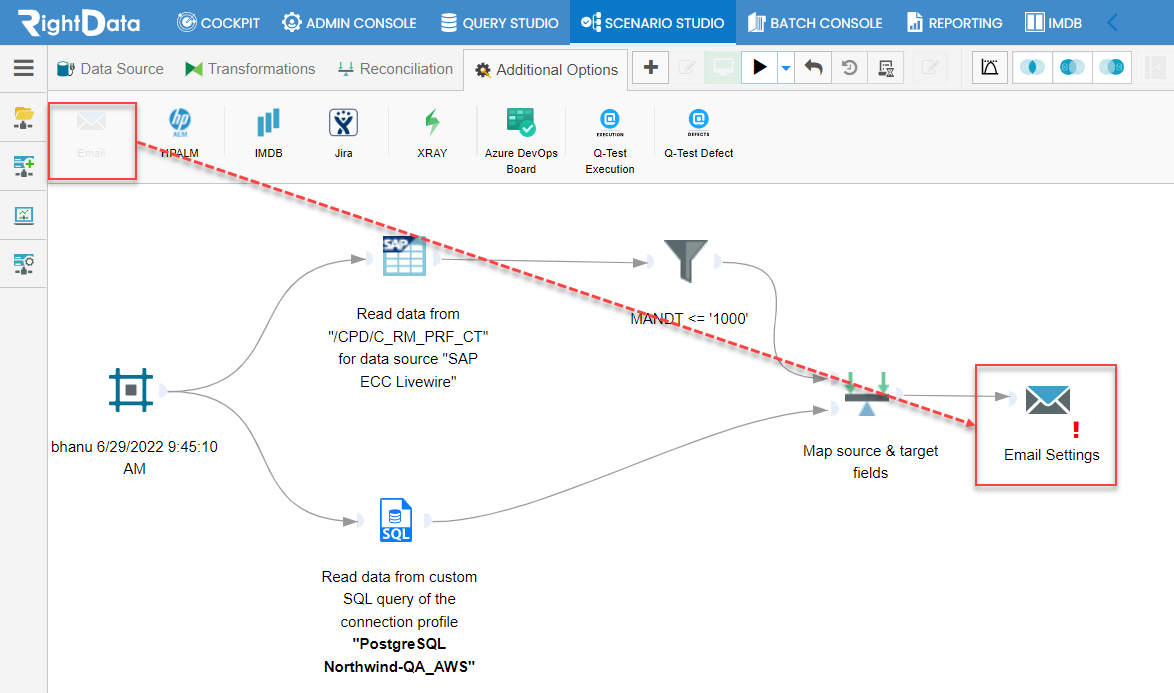Viewport: 1174px width, 693px height.
Task: Expand the run options dropdown arrow
Action: click(x=785, y=68)
